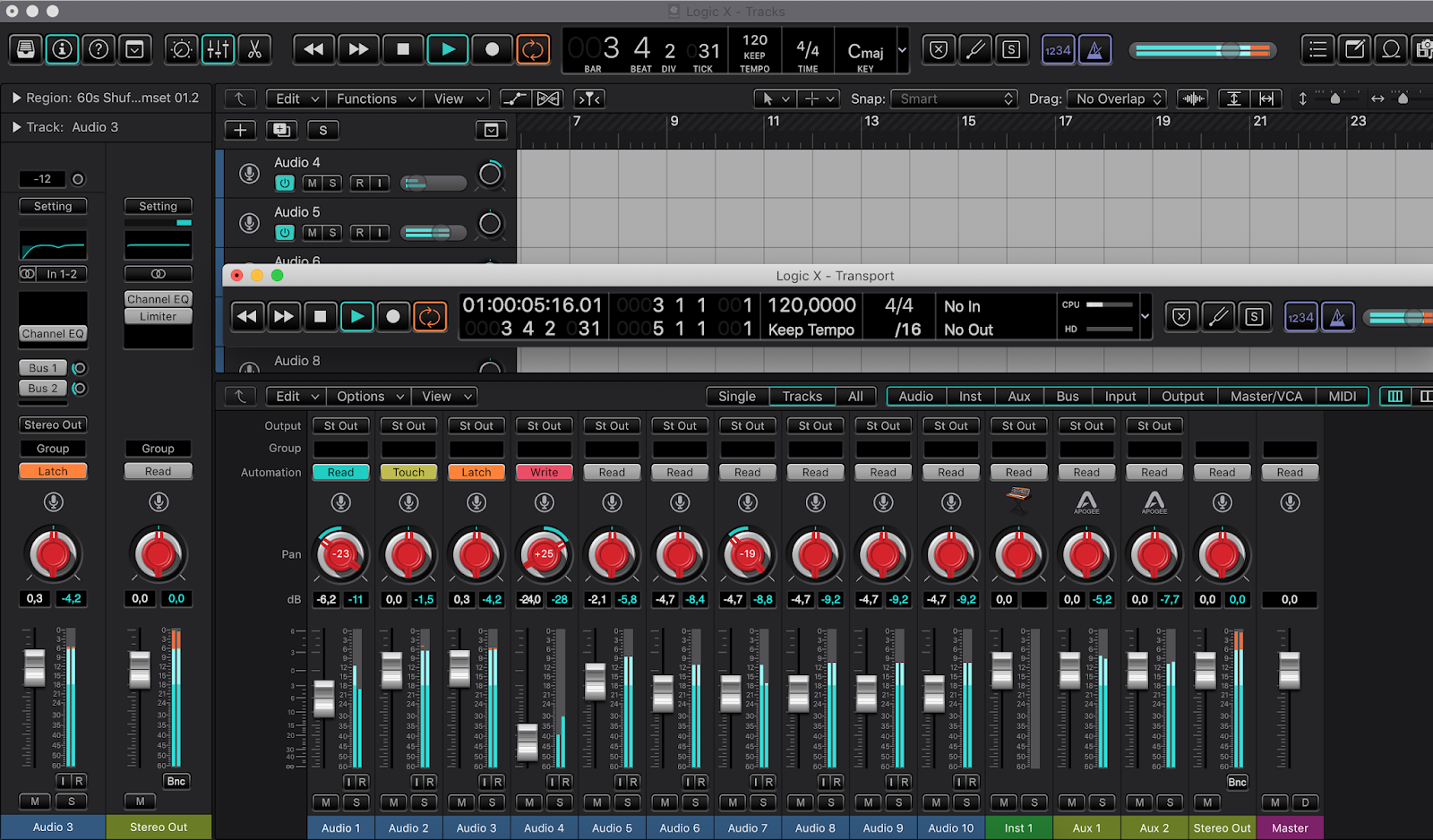Open the Functions menu in tracks area
Viewport: 1433px width, 840px height.
[373, 99]
